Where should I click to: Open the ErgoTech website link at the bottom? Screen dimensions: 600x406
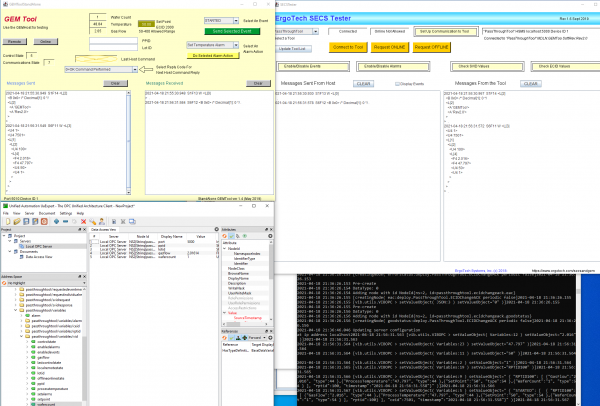tap(563, 271)
